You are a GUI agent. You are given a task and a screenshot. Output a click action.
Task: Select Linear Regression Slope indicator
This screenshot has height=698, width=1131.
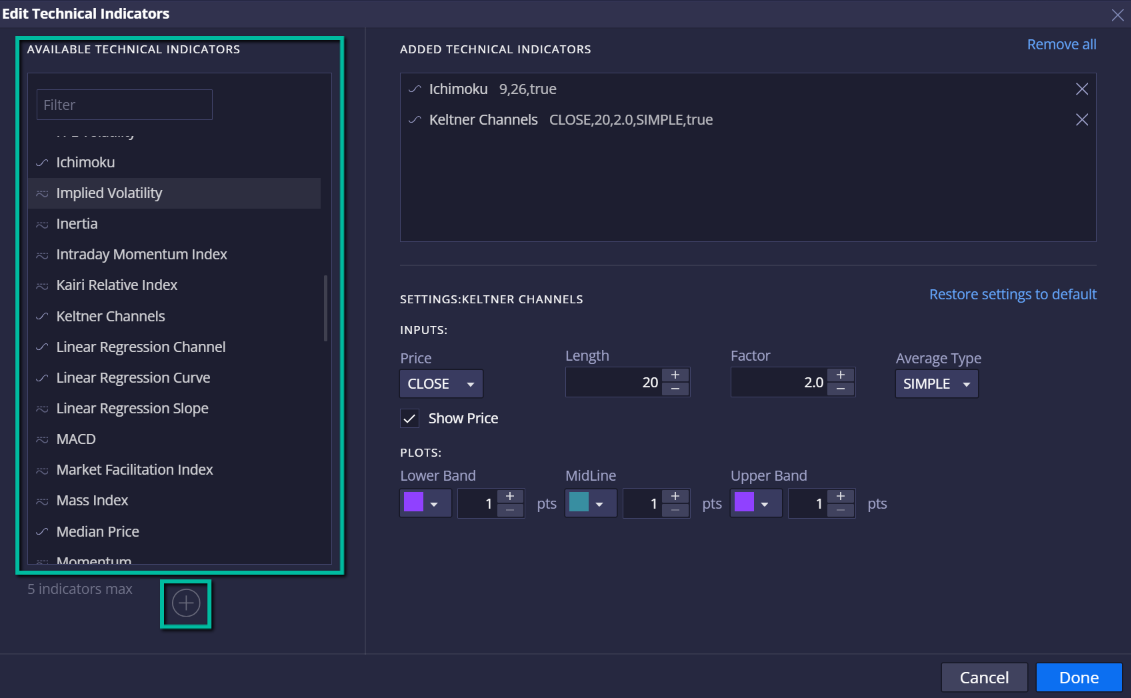pyautogui.click(x=175, y=409)
